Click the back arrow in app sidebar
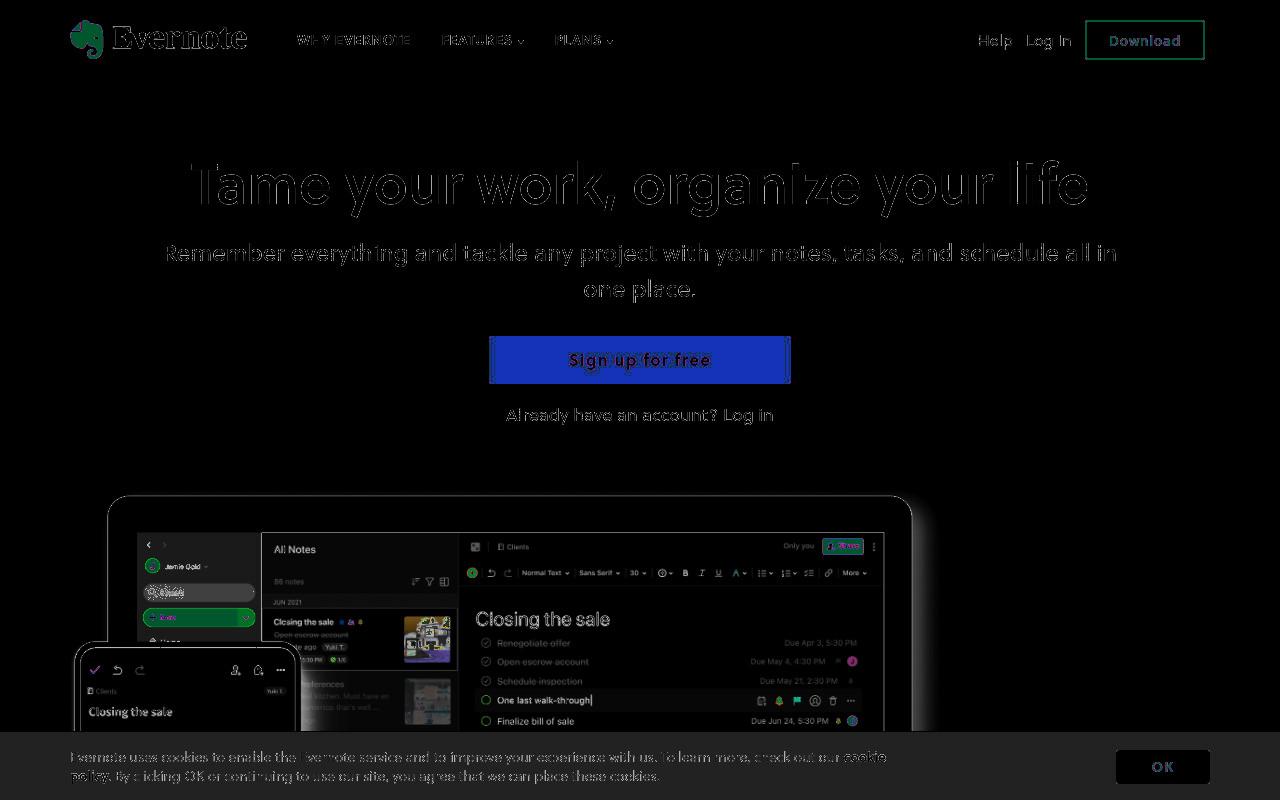This screenshot has height=800, width=1280. [149, 545]
